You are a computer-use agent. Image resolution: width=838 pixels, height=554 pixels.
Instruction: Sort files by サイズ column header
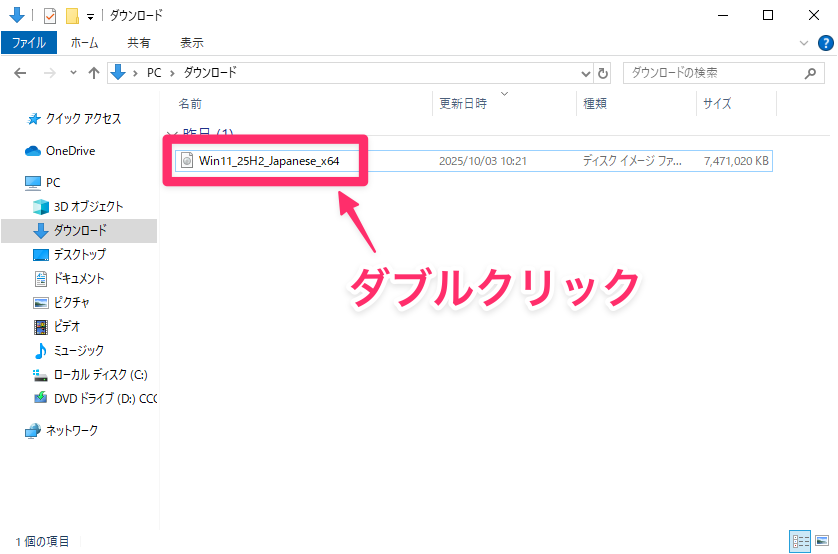717,103
